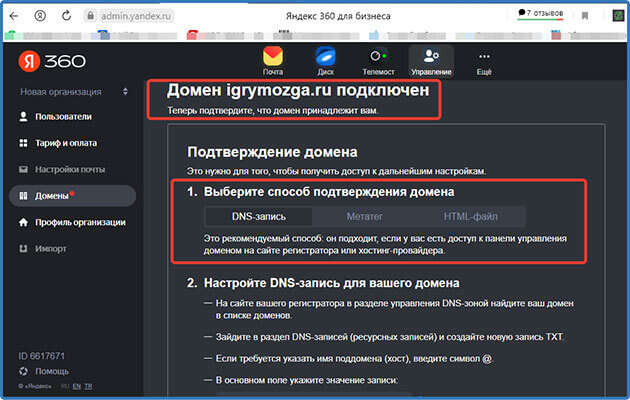This screenshot has height=400, width=630.
Task: Open the 7 отзывов reviews badge
Action: pos(540,13)
